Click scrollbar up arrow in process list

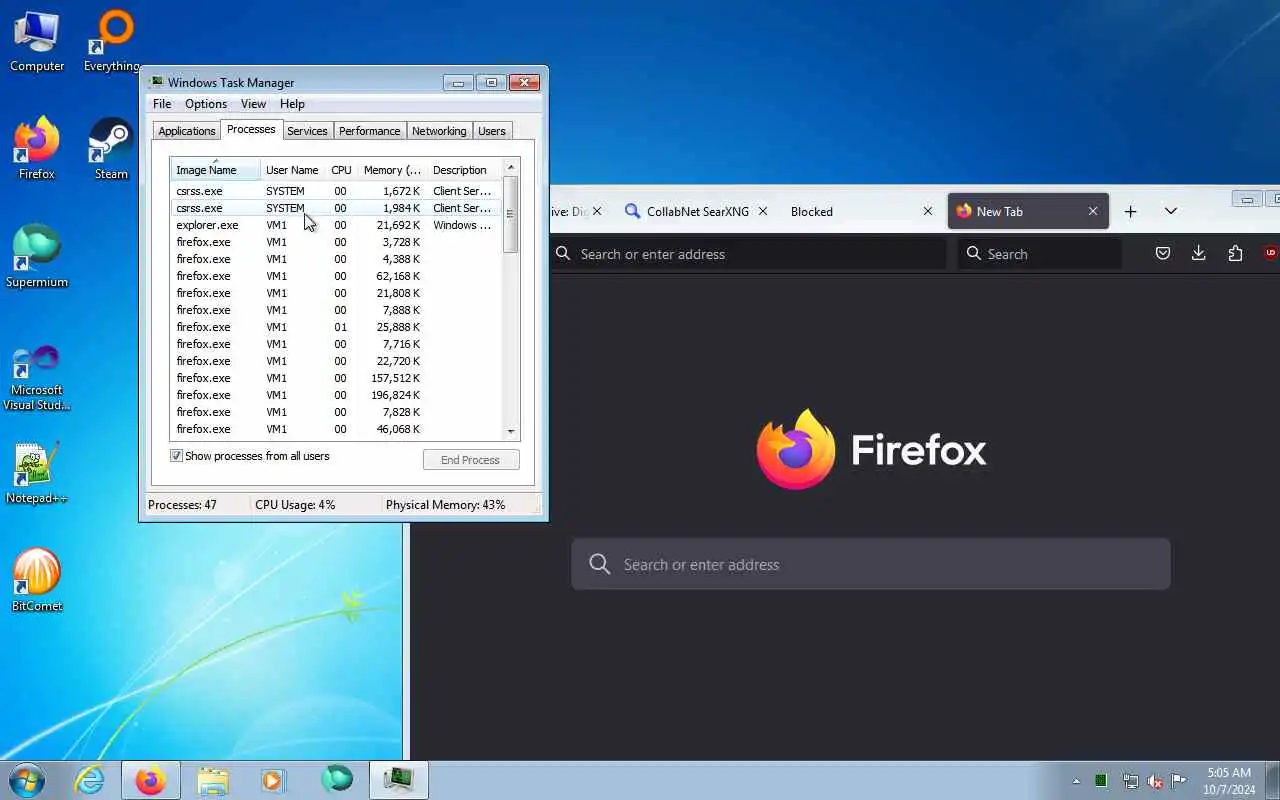point(511,167)
